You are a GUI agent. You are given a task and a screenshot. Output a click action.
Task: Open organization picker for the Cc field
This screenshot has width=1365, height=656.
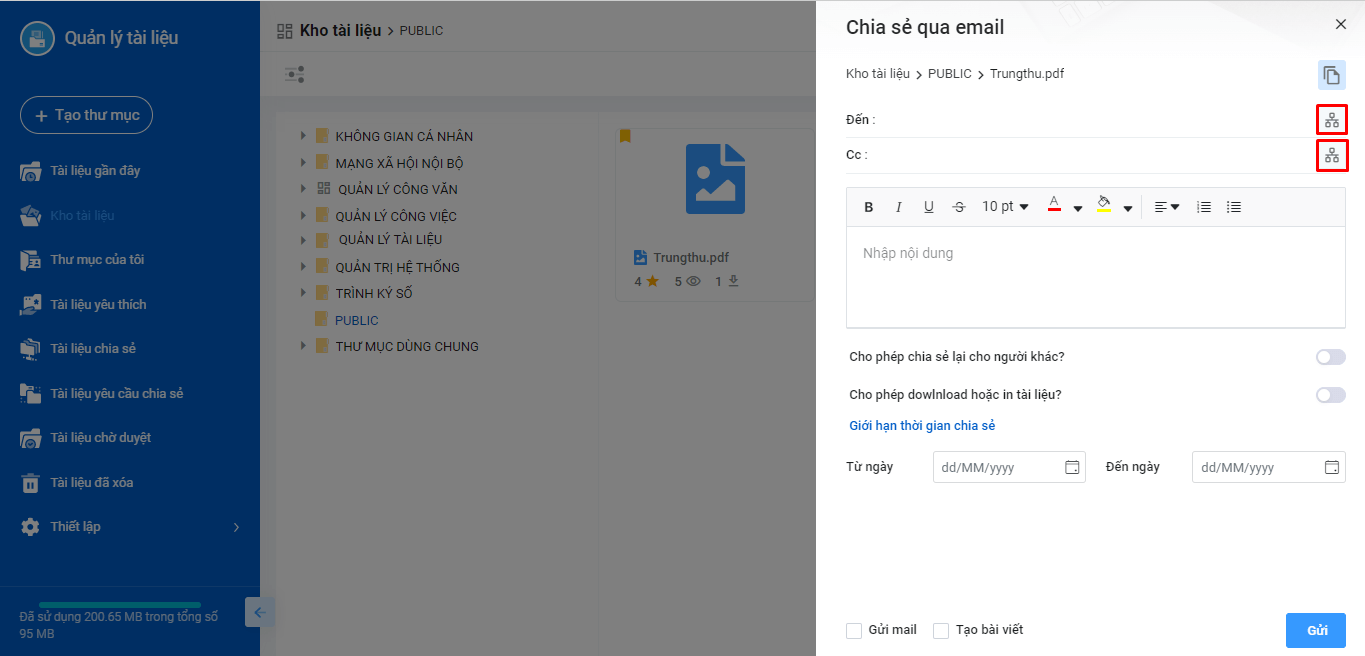1331,155
